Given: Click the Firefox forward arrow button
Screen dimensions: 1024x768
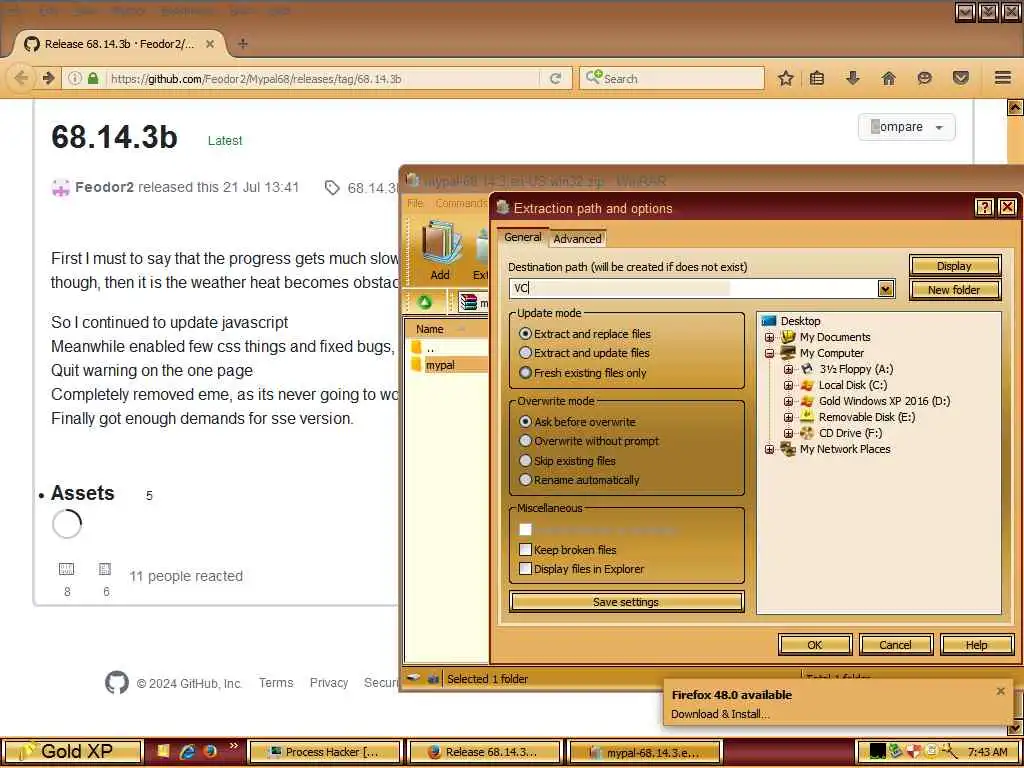Looking at the screenshot, I should [48, 78].
